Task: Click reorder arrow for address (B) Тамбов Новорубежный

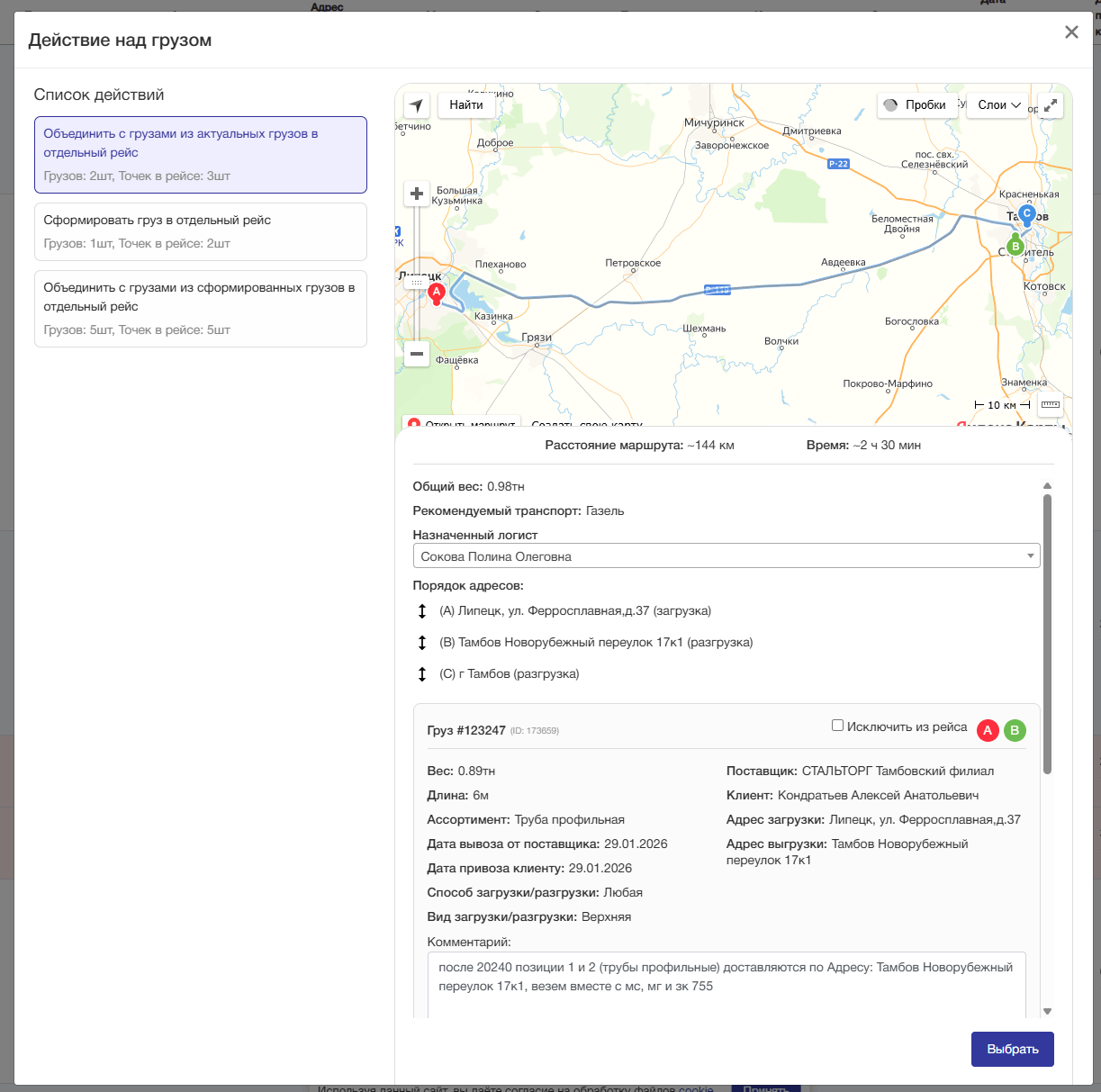Action: 421,643
